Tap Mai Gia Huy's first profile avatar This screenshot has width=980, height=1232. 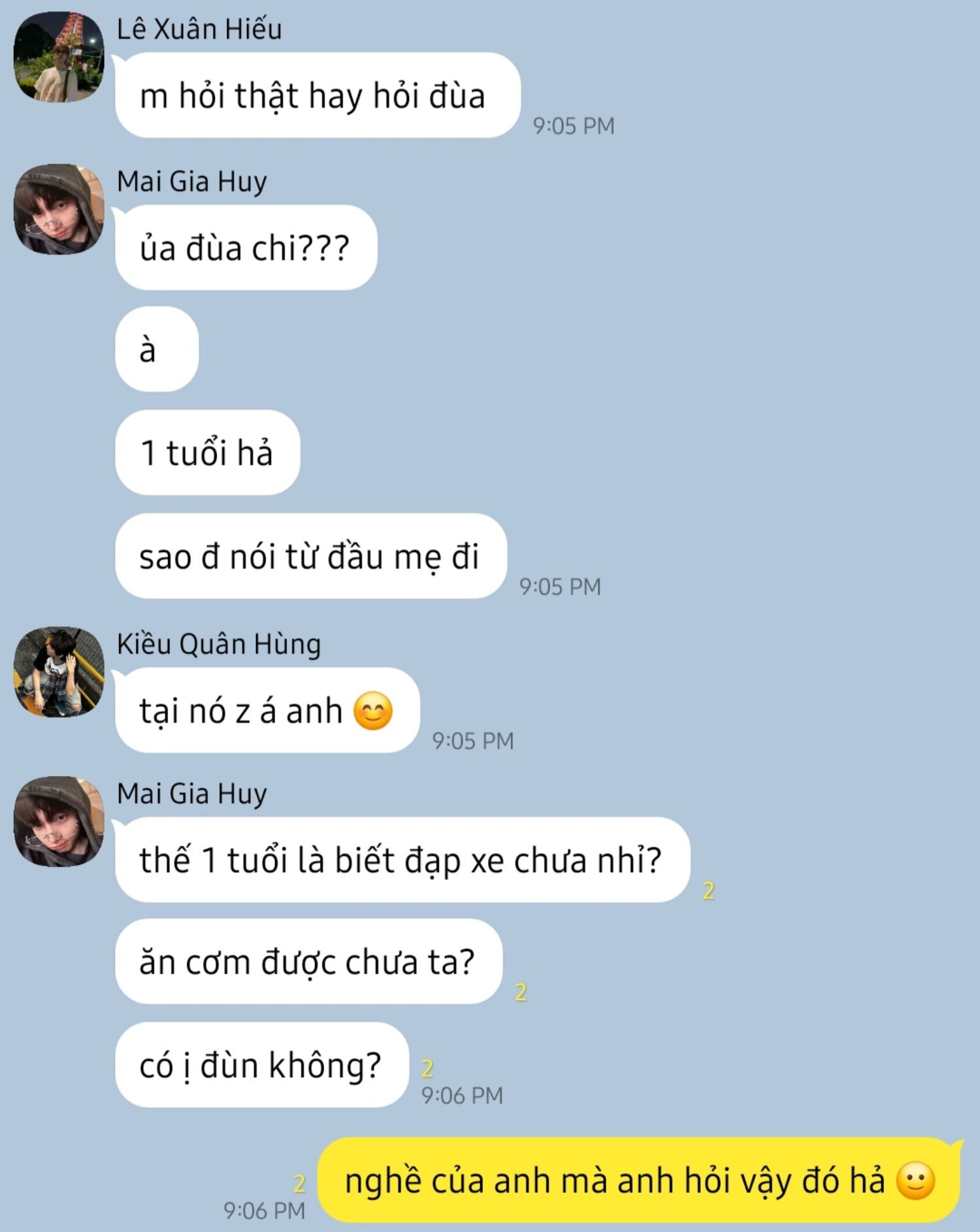(59, 209)
